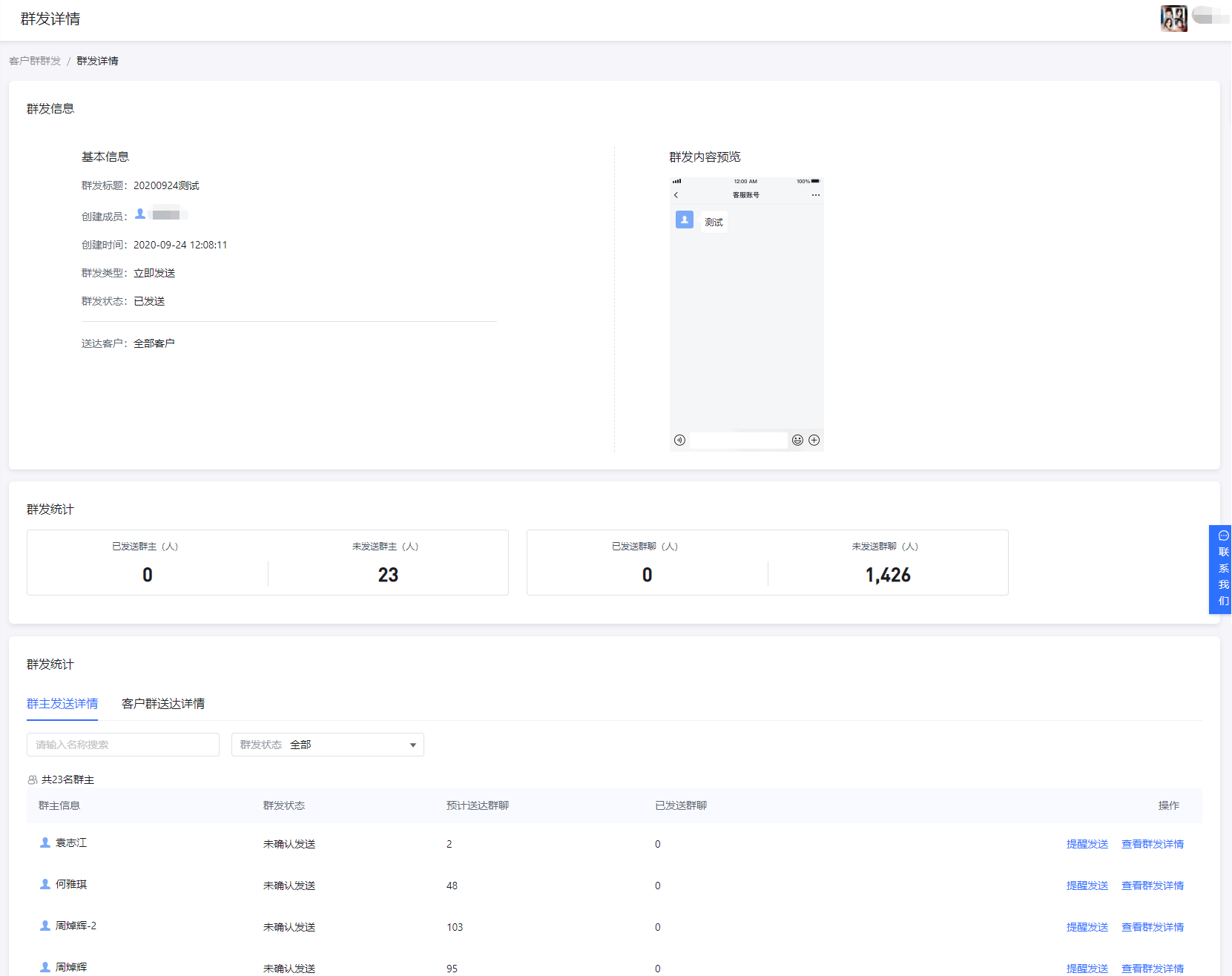1232x976 pixels.
Task: Click the sender avatar next to 测试 message
Action: (685, 220)
